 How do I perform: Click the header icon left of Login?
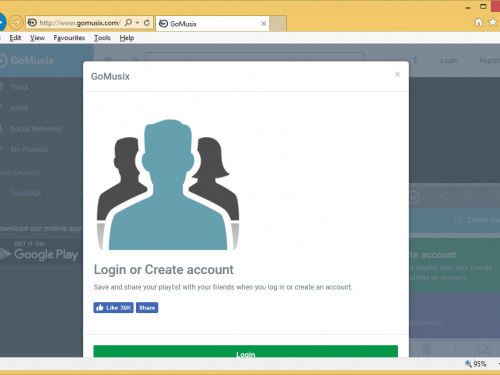[415, 60]
